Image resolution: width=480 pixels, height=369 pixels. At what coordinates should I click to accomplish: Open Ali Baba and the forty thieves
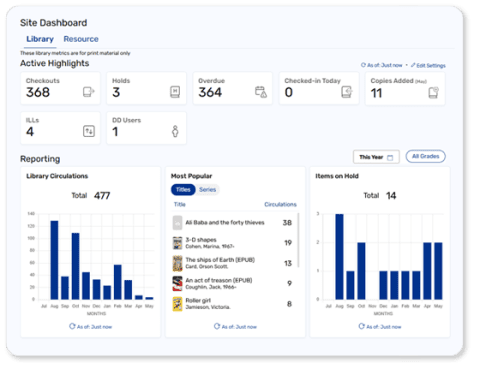tap(225, 222)
